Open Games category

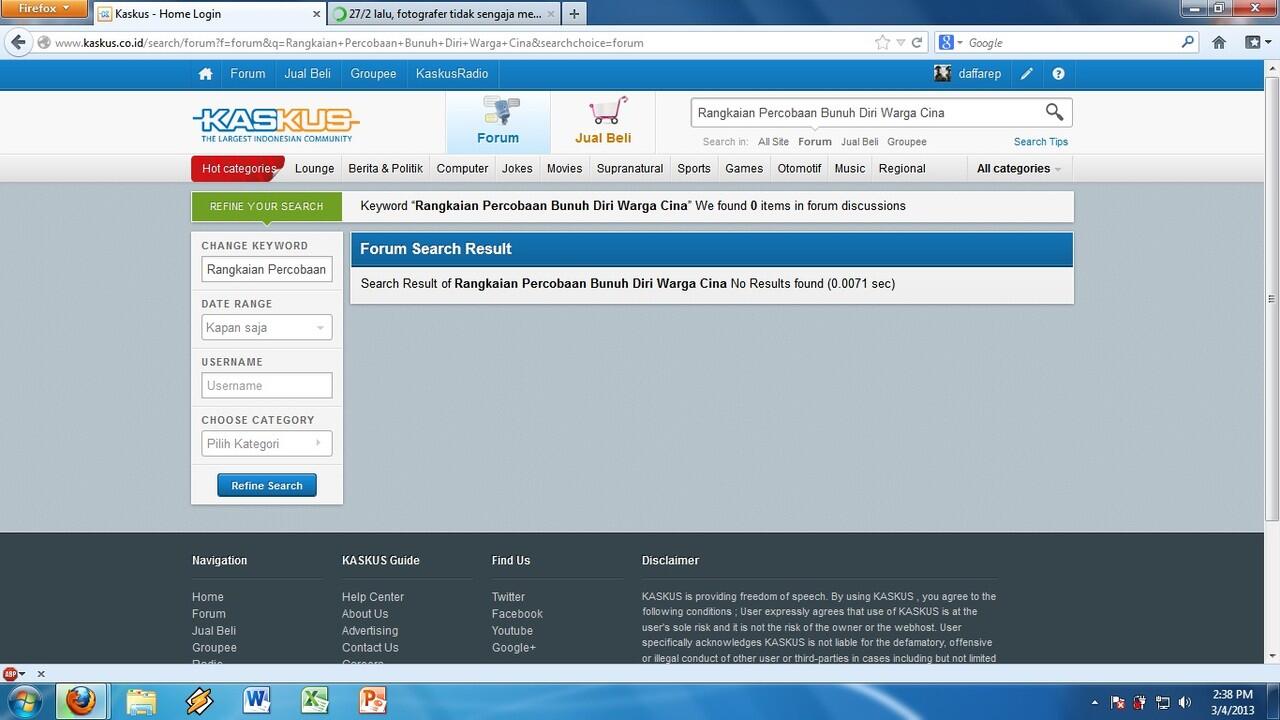click(744, 169)
